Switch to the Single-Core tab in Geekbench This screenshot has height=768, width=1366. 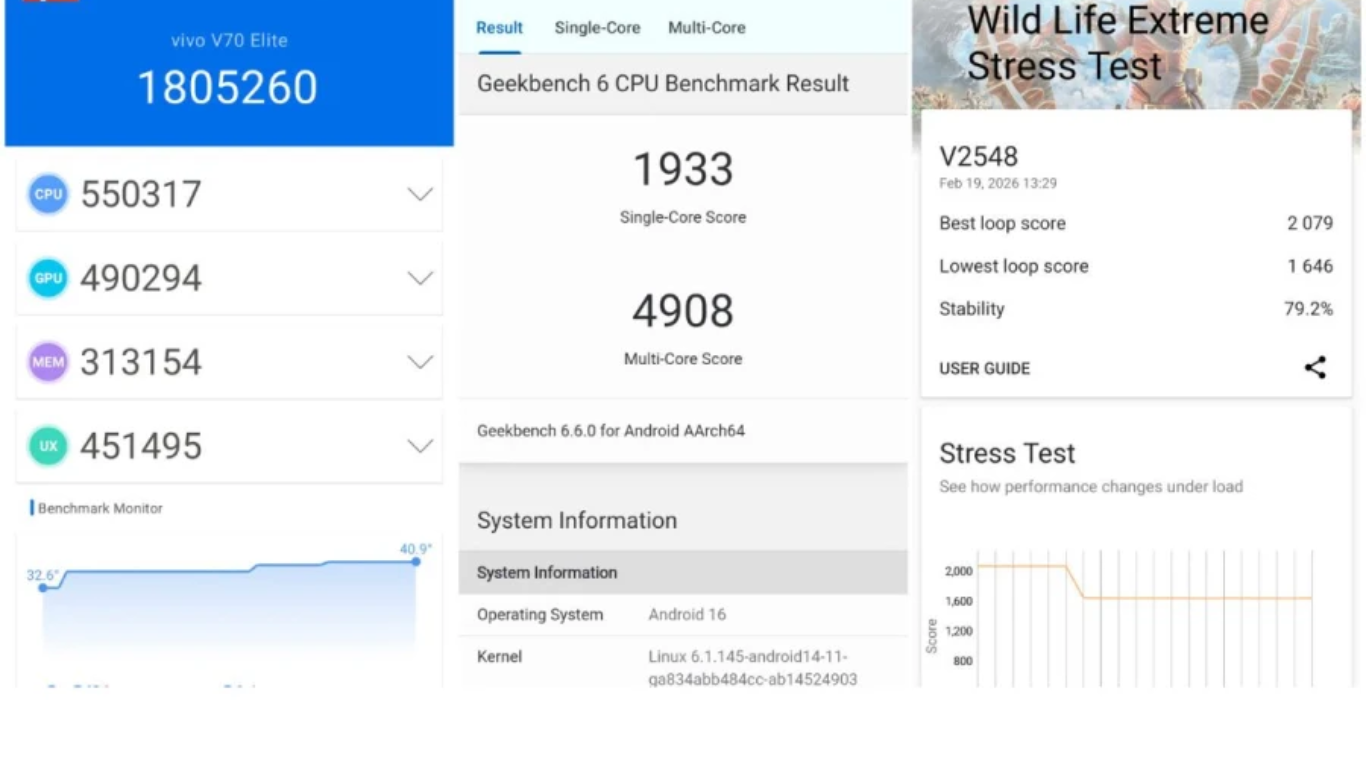[x=597, y=28]
